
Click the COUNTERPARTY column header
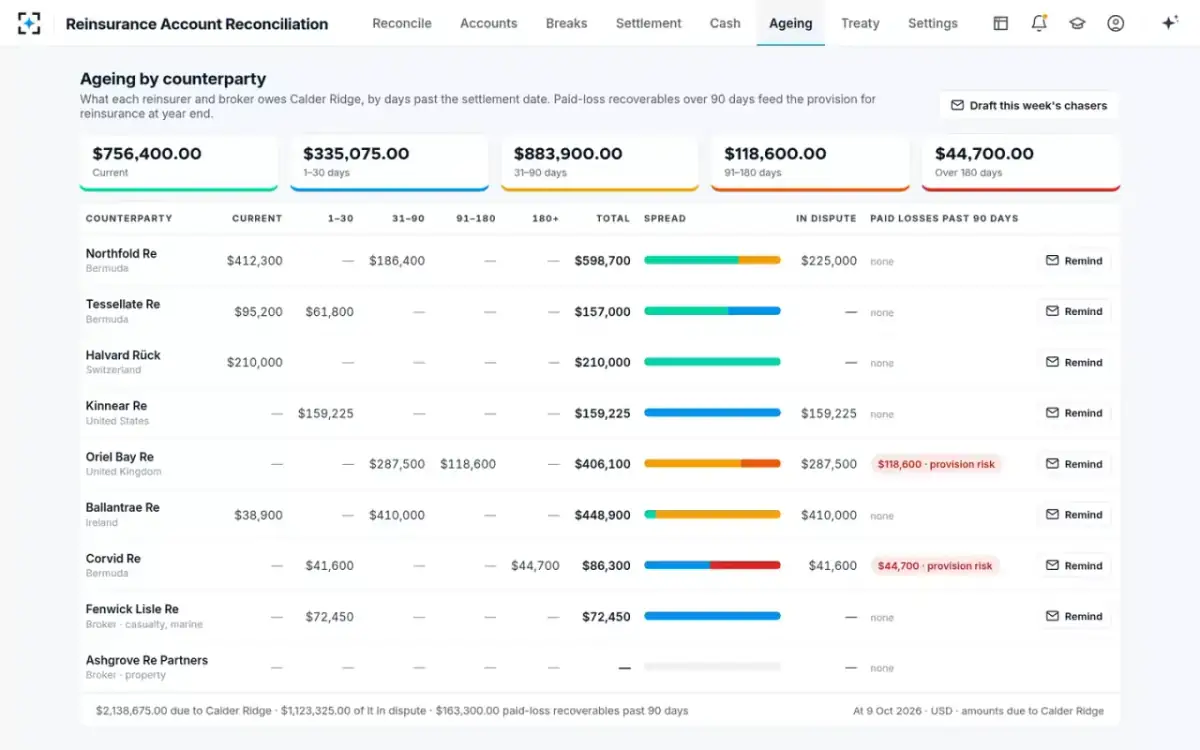(129, 218)
